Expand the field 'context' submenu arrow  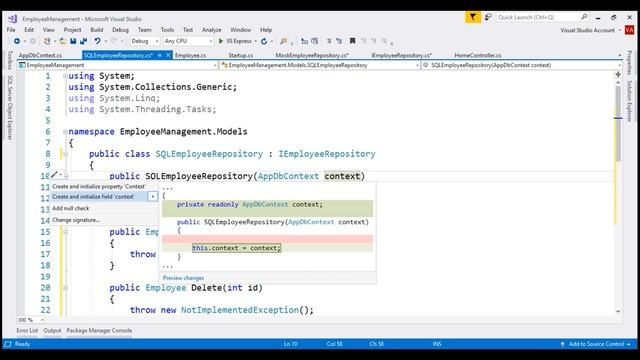[153, 197]
